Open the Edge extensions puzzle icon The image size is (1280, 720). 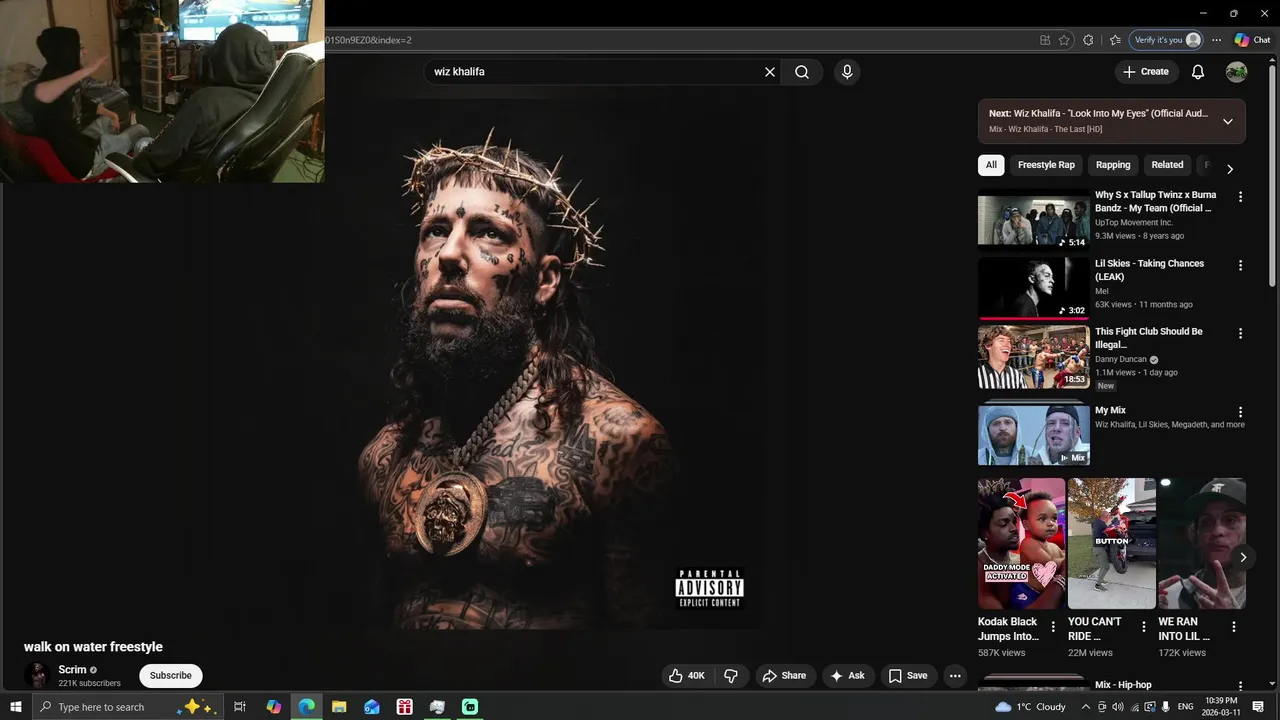pyautogui.click(x=1088, y=40)
